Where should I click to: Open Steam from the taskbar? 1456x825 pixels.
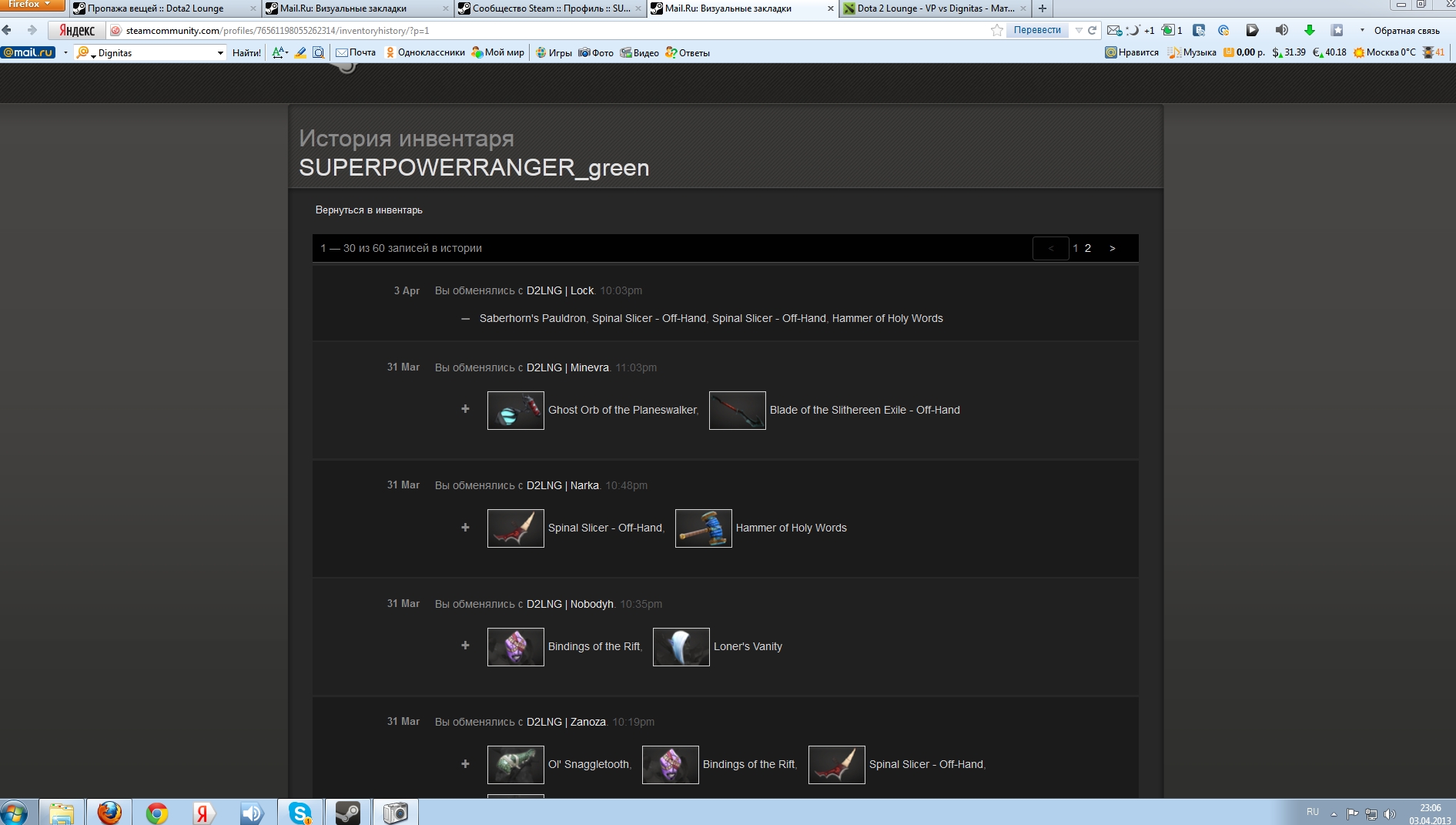point(347,813)
